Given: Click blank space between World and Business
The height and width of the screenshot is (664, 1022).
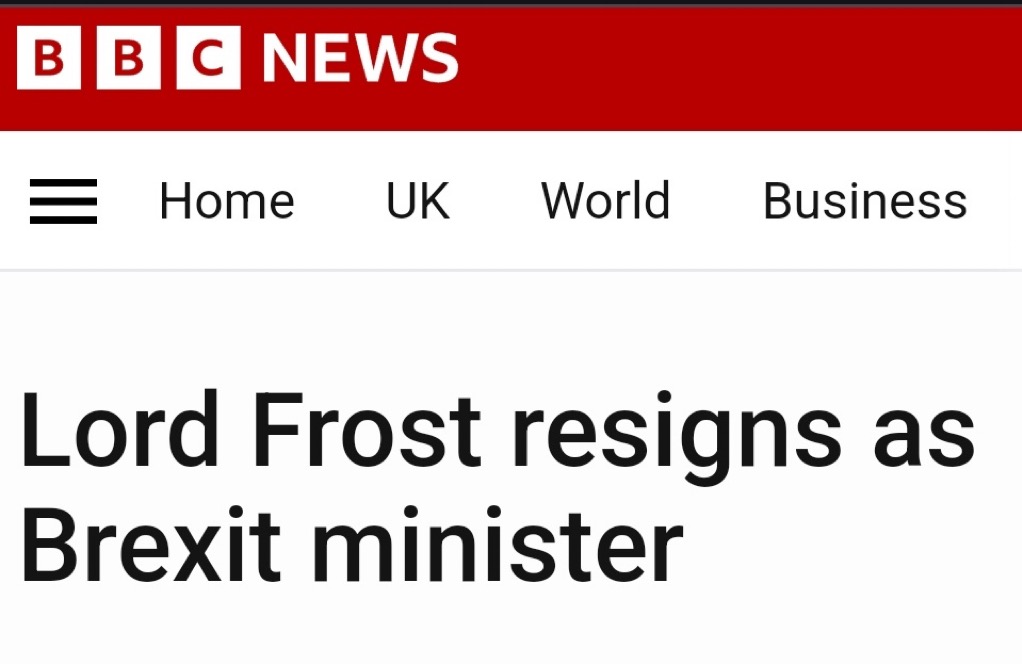Looking at the screenshot, I should [x=716, y=201].
